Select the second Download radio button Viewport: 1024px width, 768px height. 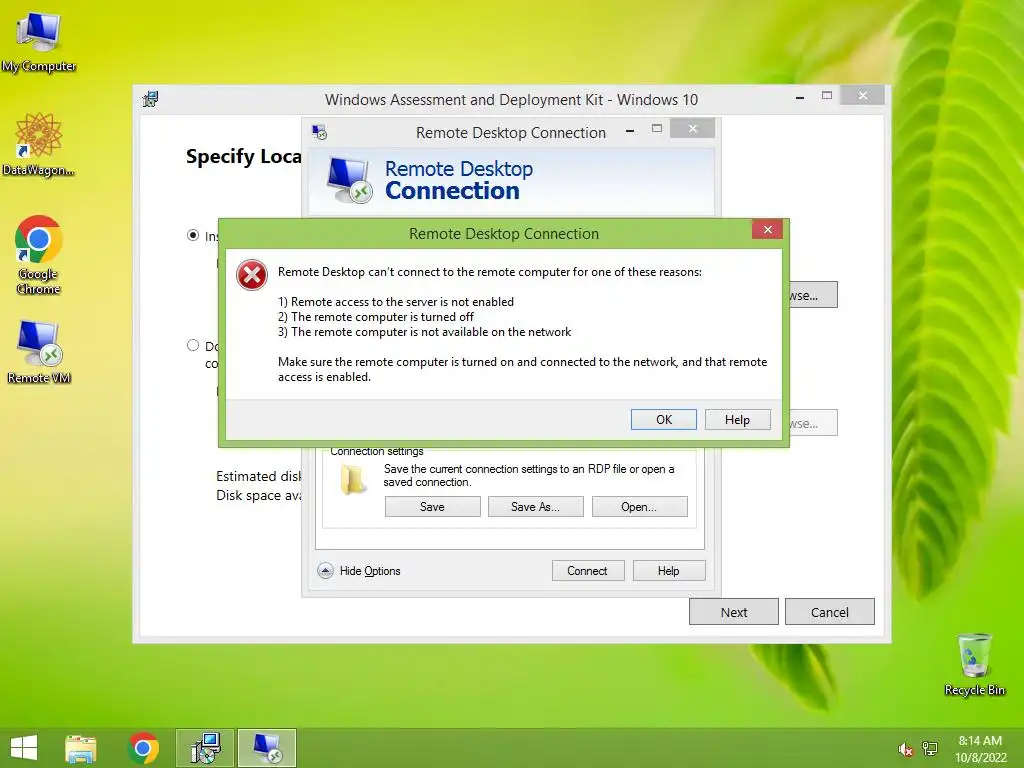(193, 345)
